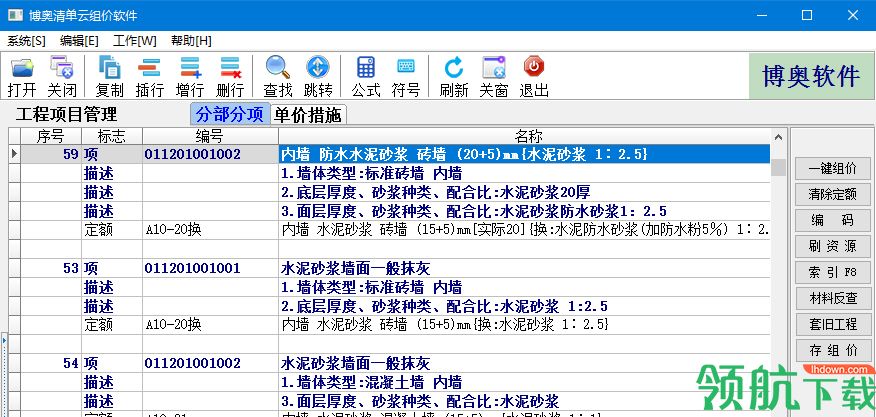
Task: Click the 套旧工程 button
Action: tap(832, 324)
